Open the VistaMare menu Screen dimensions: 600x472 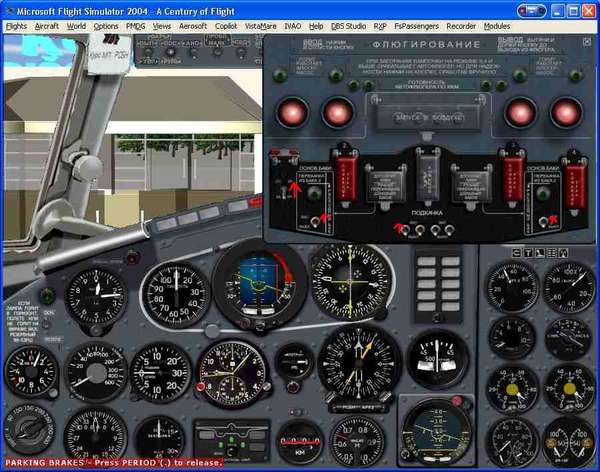[x=261, y=26]
